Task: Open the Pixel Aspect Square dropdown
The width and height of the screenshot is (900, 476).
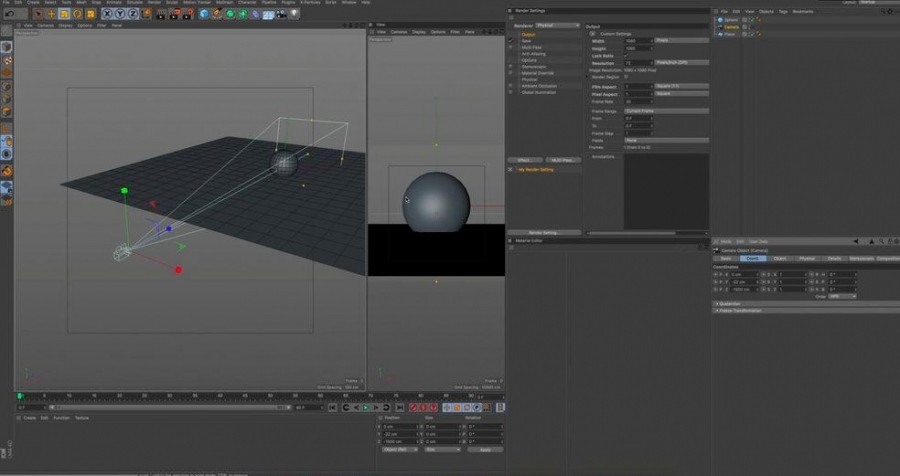Action: pyautogui.click(x=681, y=94)
